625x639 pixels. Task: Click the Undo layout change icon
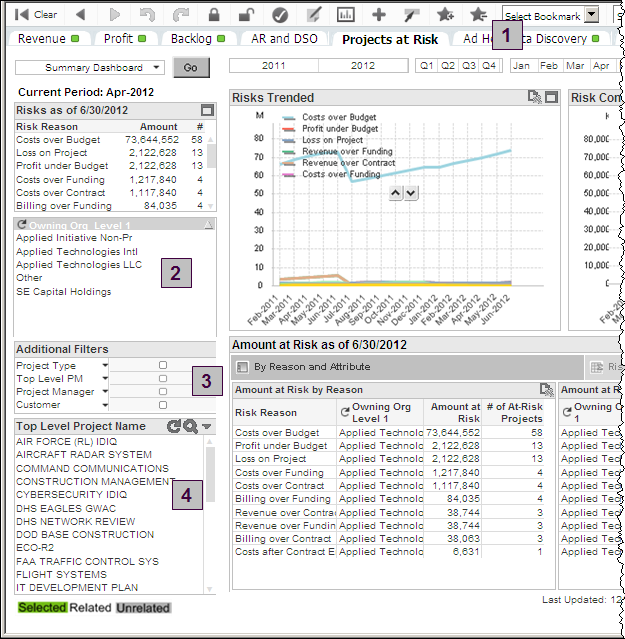pyautogui.click(x=147, y=15)
